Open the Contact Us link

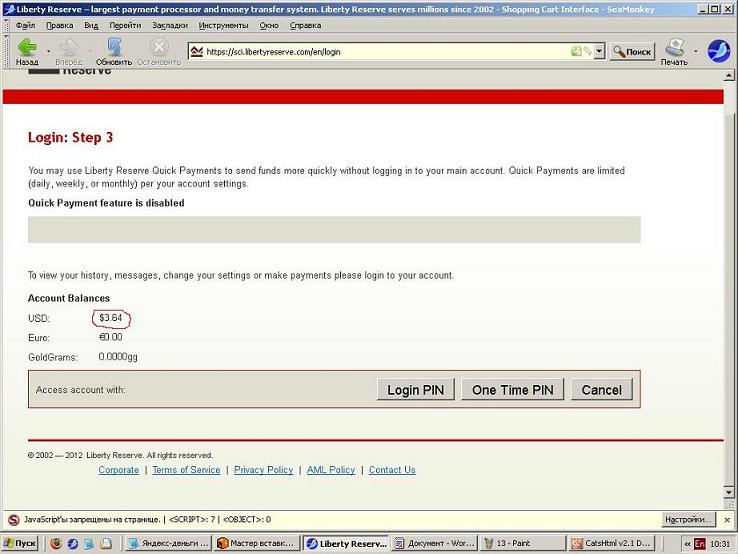(x=392, y=470)
